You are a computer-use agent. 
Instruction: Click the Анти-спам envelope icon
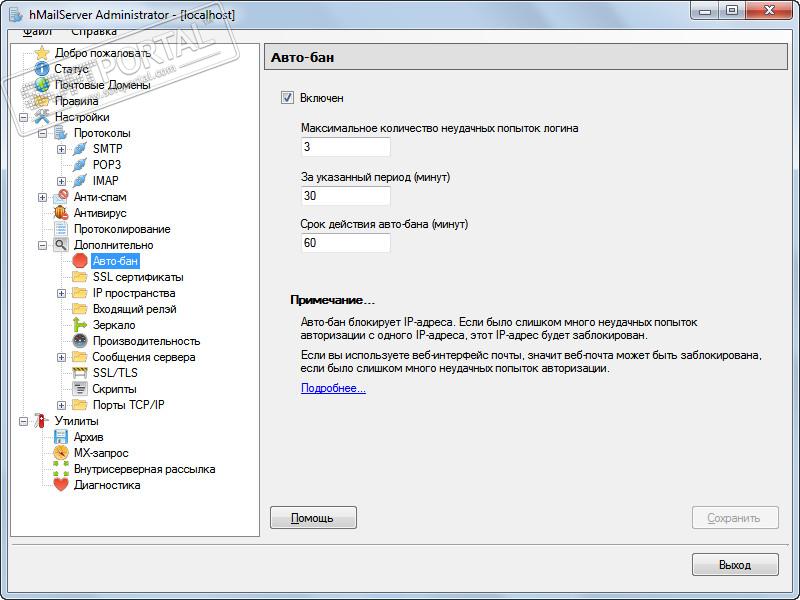pyautogui.click(x=61, y=197)
